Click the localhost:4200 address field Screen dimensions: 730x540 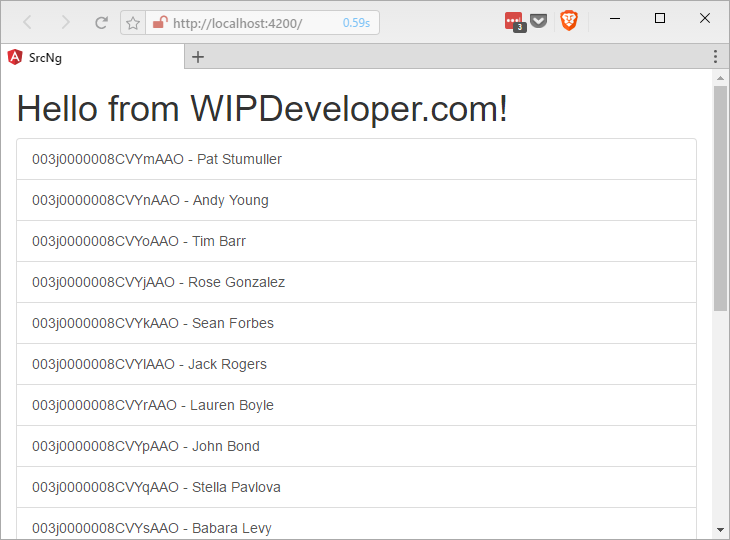[x=263, y=23]
